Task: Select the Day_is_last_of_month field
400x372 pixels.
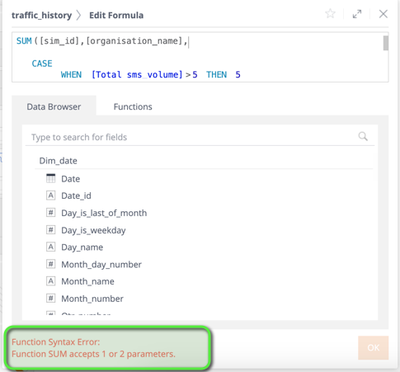Action: pos(104,213)
